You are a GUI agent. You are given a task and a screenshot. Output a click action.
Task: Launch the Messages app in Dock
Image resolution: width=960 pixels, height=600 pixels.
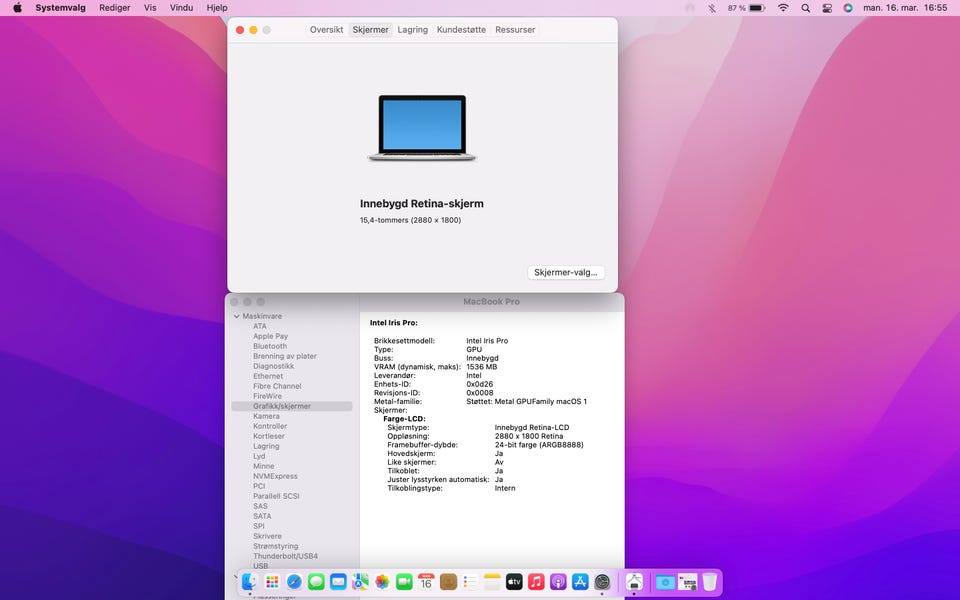tap(316, 581)
